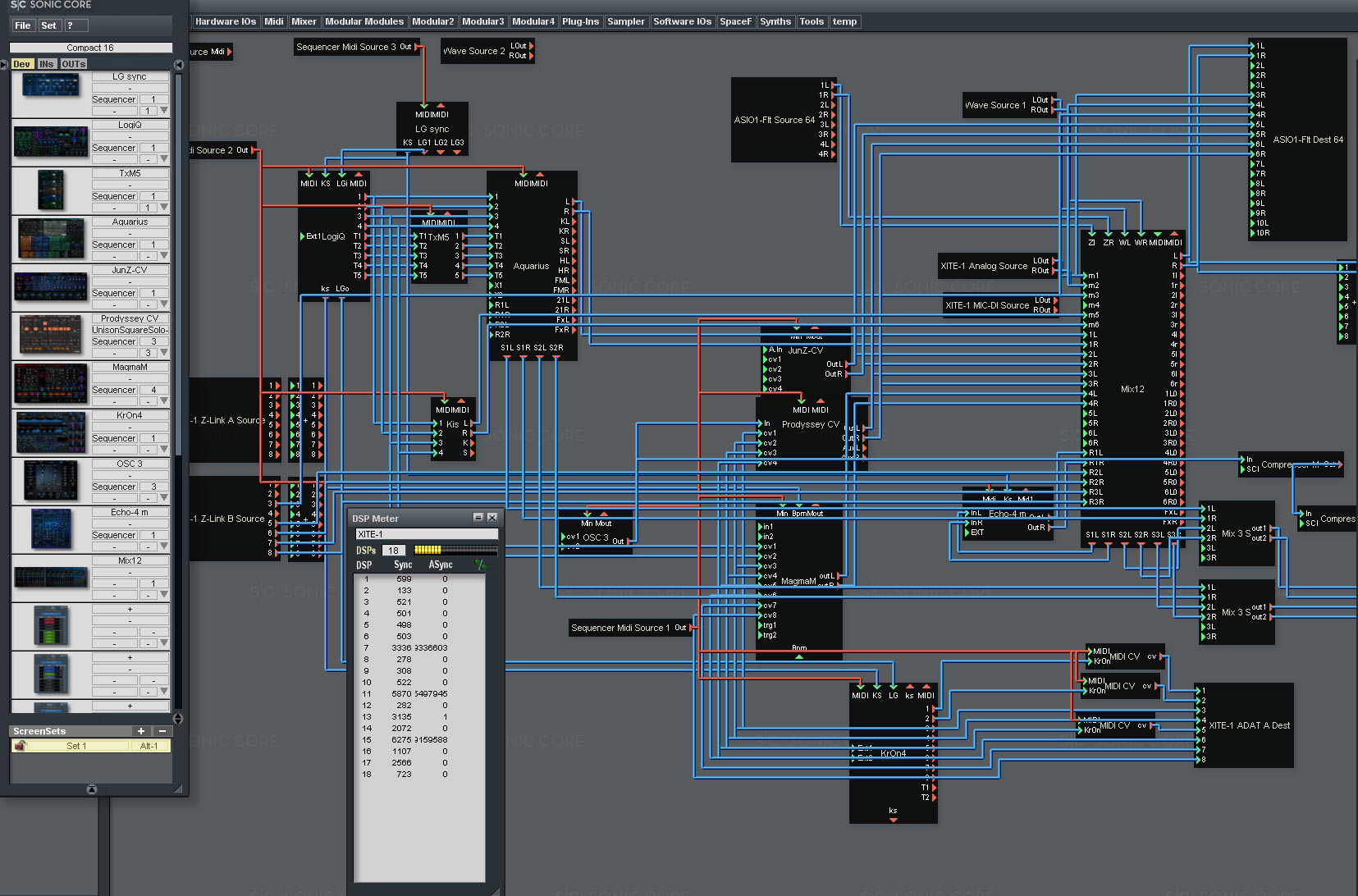Viewport: 1358px width, 896px height.
Task: Expand the TxM5 device dropdown arrow
Action: (x=164, y=207)
